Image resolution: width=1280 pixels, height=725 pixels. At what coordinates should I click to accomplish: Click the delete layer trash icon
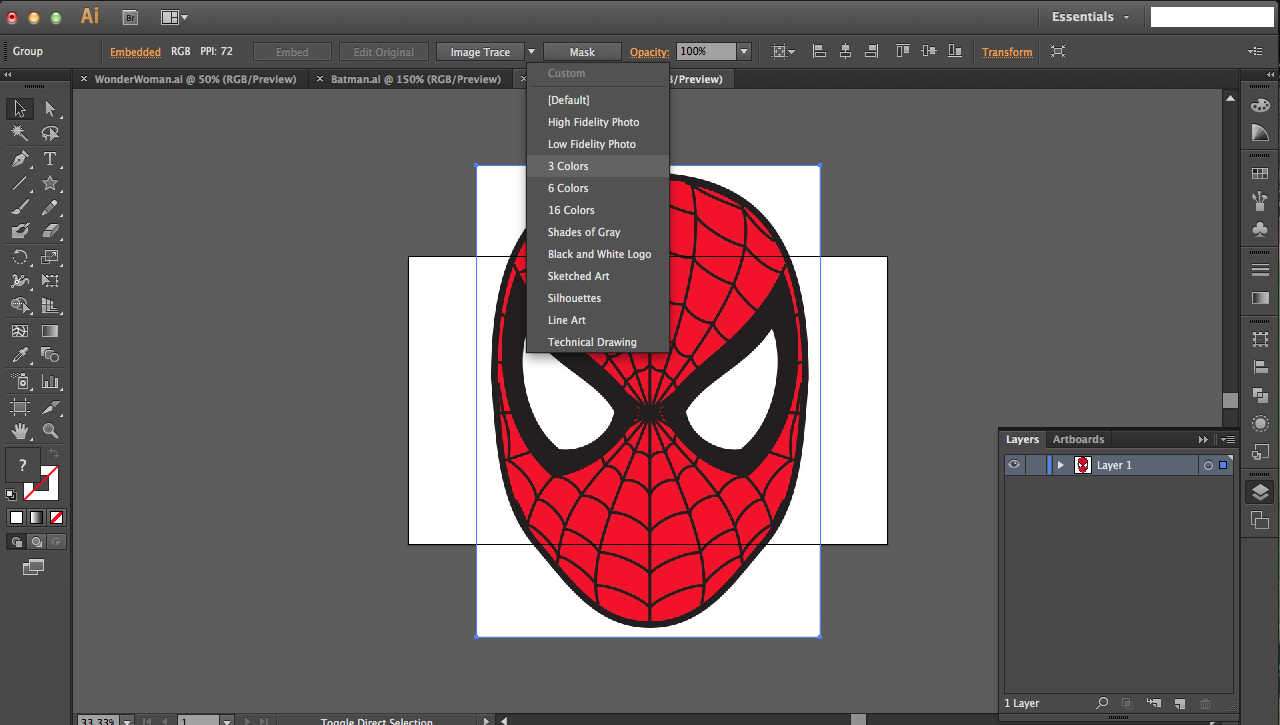[x=1205, y=704]
